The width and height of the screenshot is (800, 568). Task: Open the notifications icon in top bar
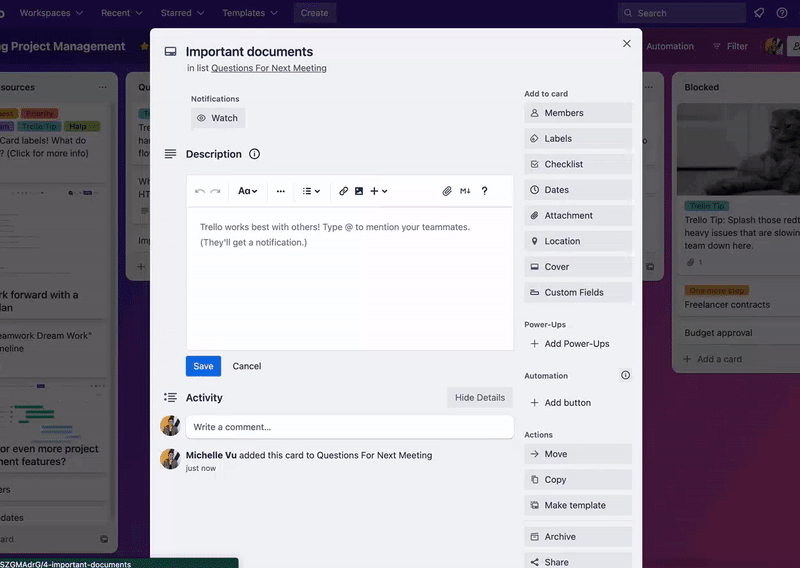759,13
